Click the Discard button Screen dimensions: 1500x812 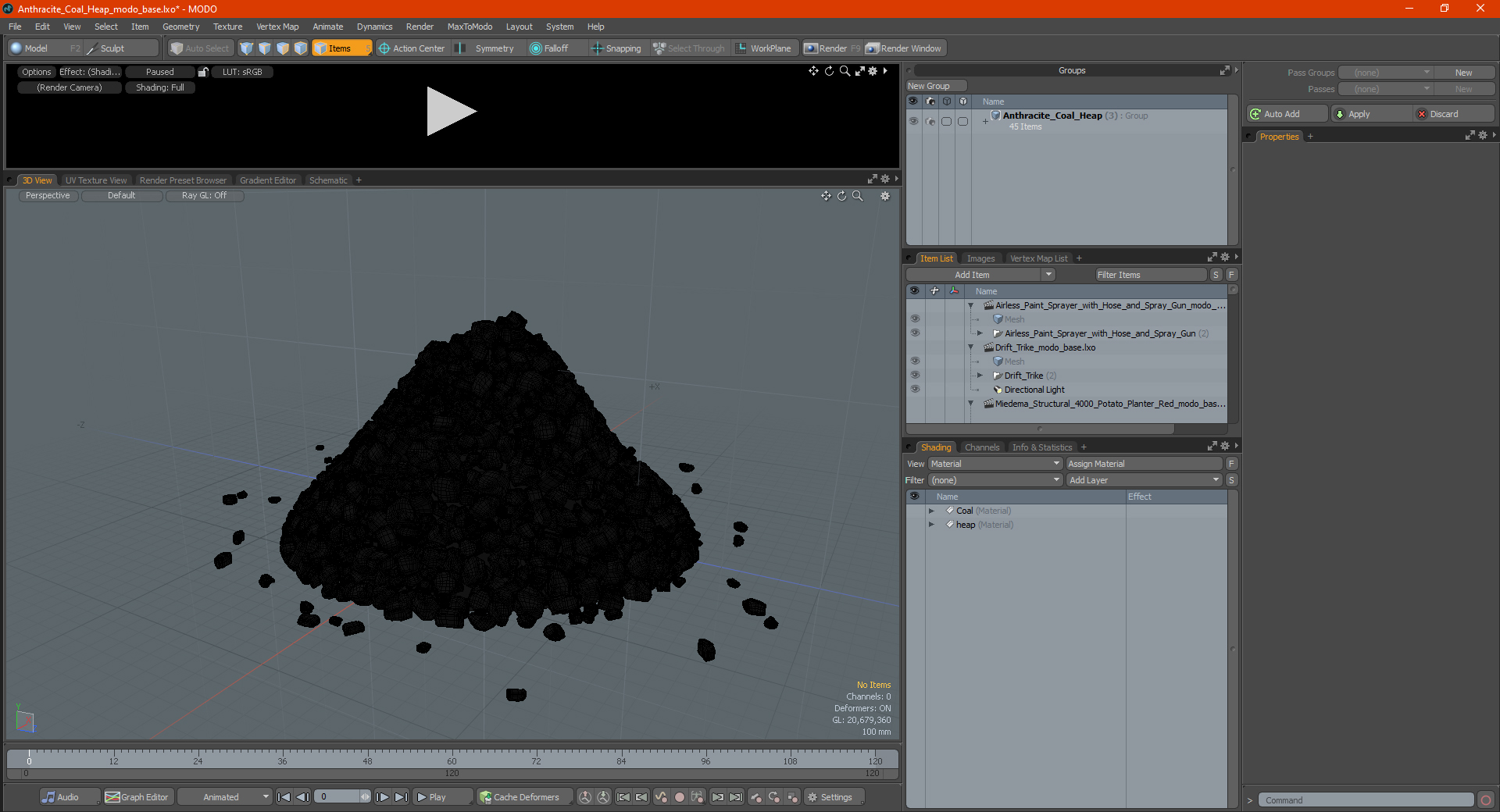click(1454, 114)
